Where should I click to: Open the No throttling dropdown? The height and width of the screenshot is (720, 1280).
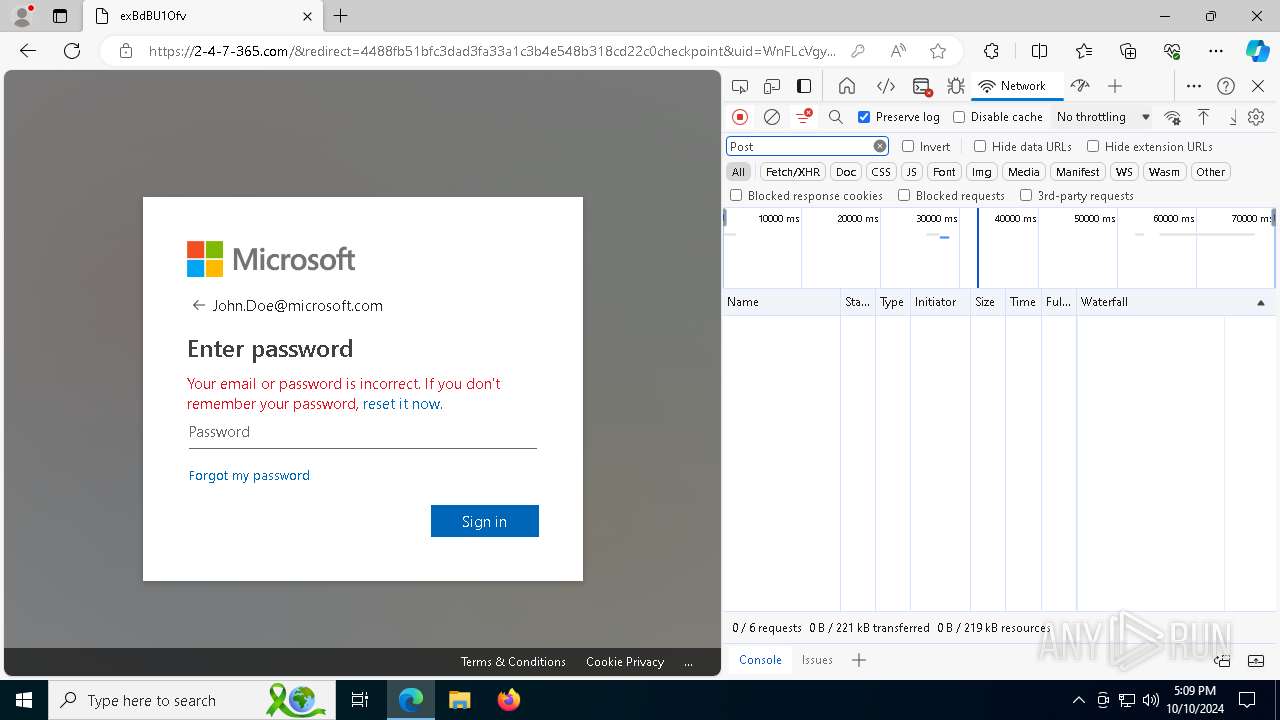pyautogui.click(x=1103, y=117)
